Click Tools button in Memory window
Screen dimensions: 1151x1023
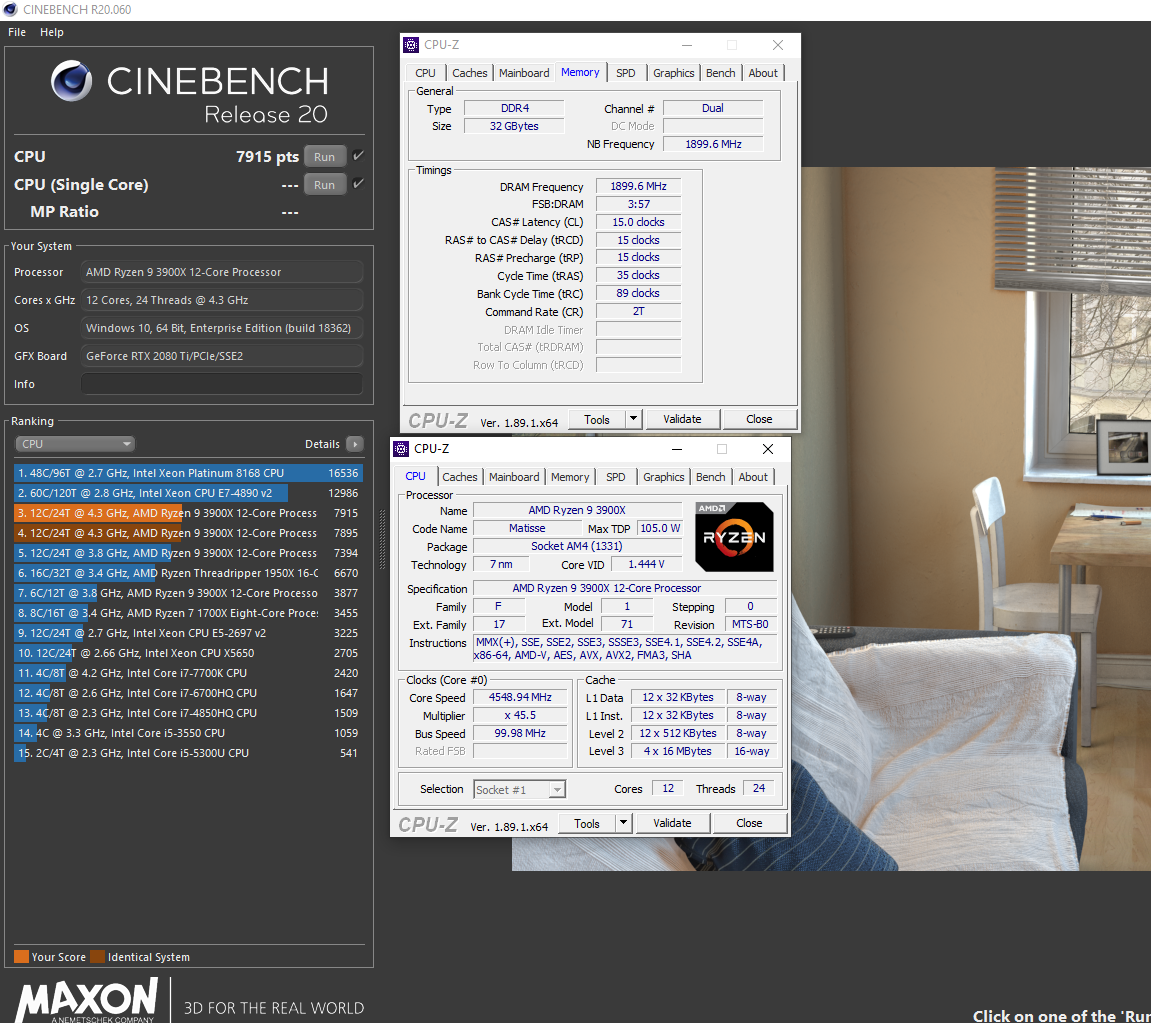pyautogui.click(x=597, y=419)
